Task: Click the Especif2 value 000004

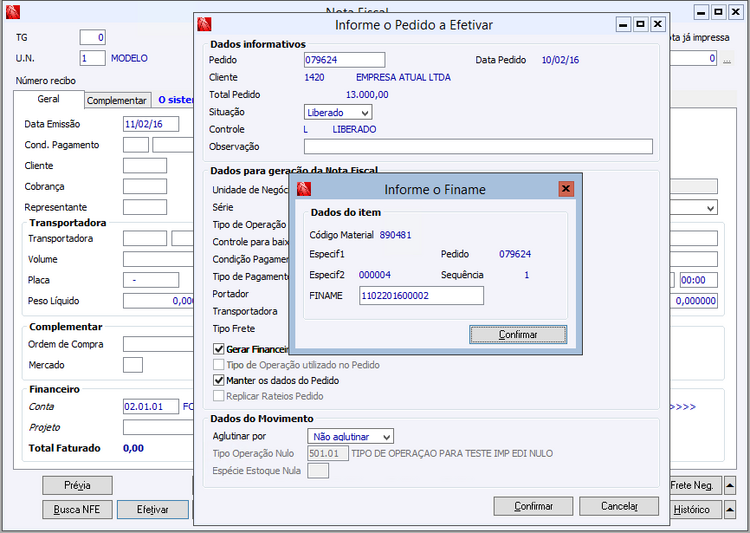Action: [x=375, y=275]
